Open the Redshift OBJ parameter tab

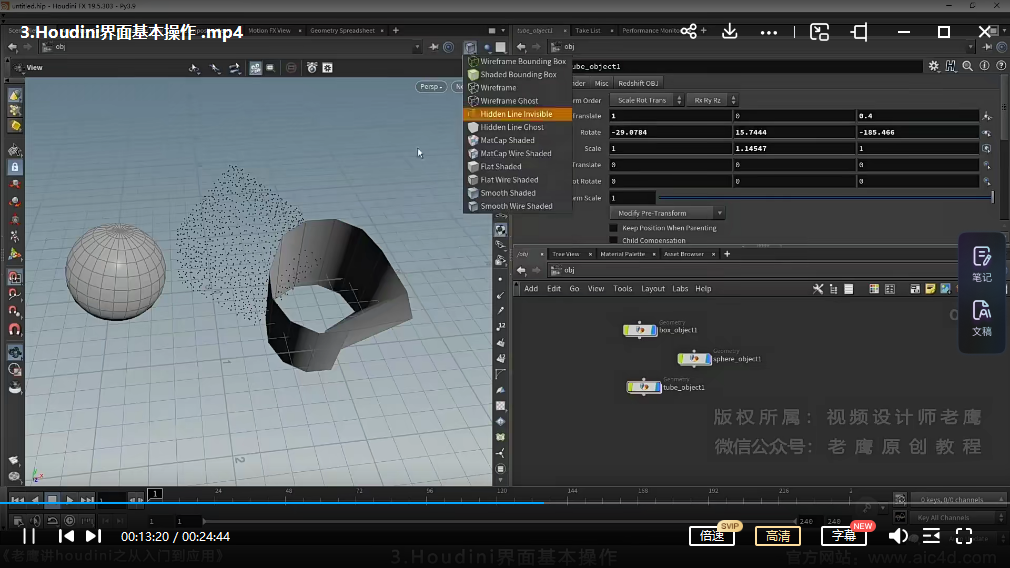pos(638,83)
